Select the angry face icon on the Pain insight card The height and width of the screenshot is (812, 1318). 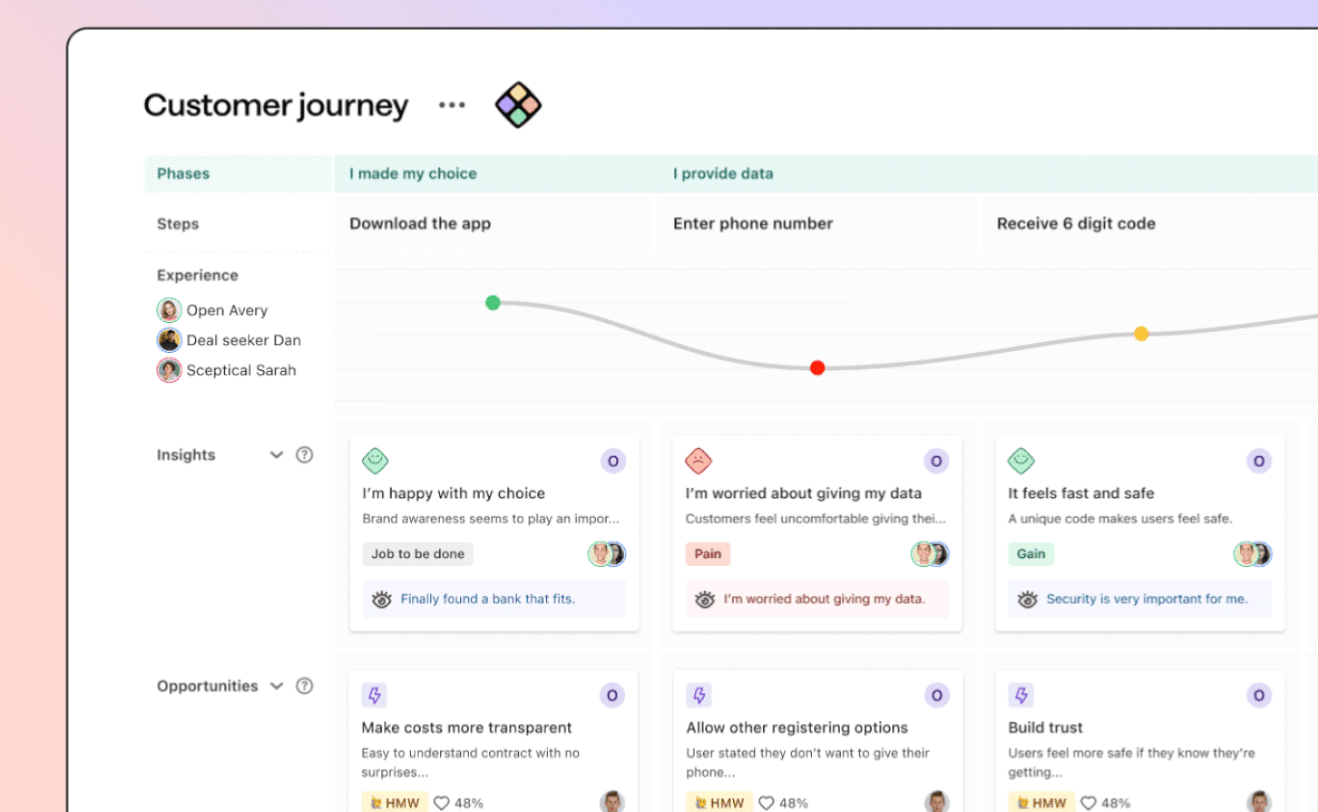(698, 460)
